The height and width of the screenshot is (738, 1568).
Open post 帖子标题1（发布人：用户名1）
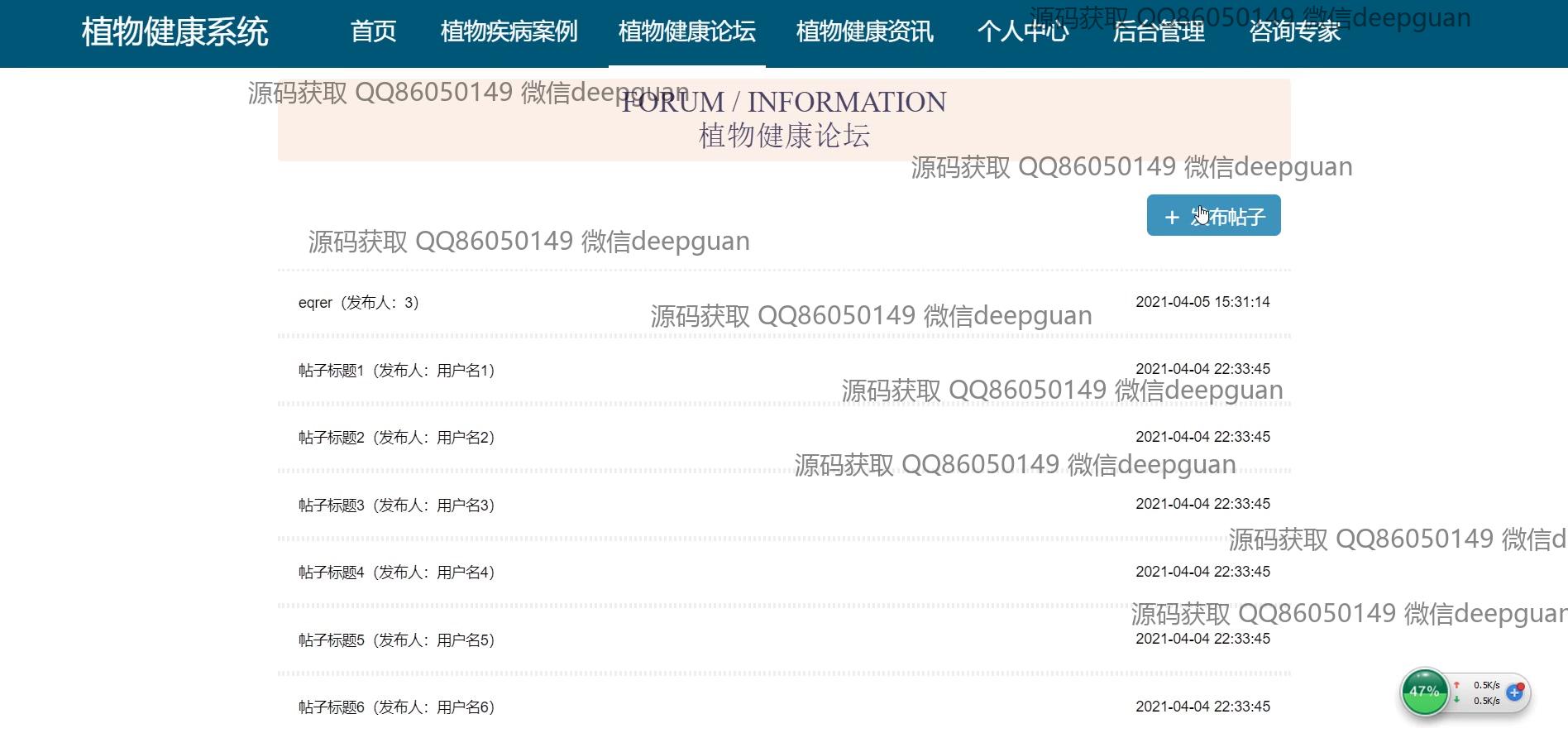tap(397, 371)
